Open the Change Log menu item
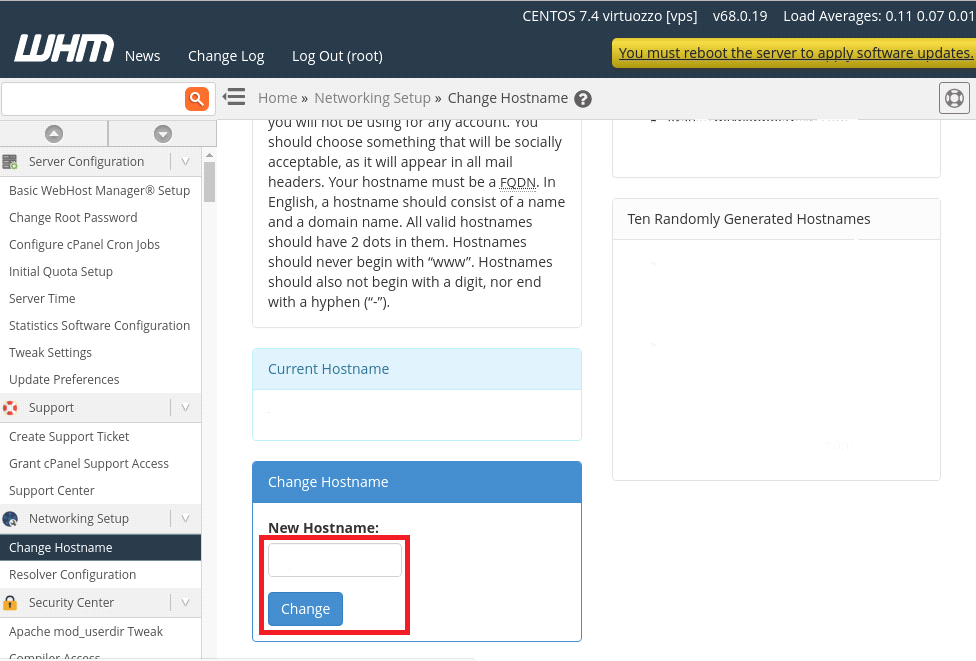The image size is (976, 661). (226, 56)
